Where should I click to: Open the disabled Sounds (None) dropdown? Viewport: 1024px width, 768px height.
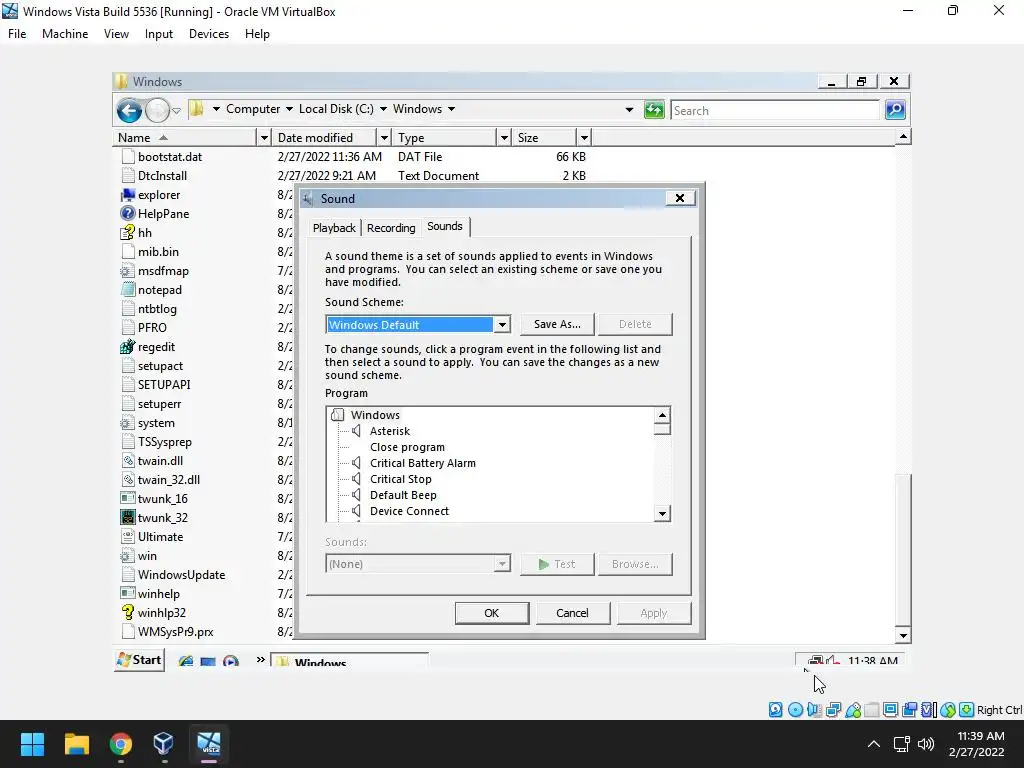[x=502, y=564]
